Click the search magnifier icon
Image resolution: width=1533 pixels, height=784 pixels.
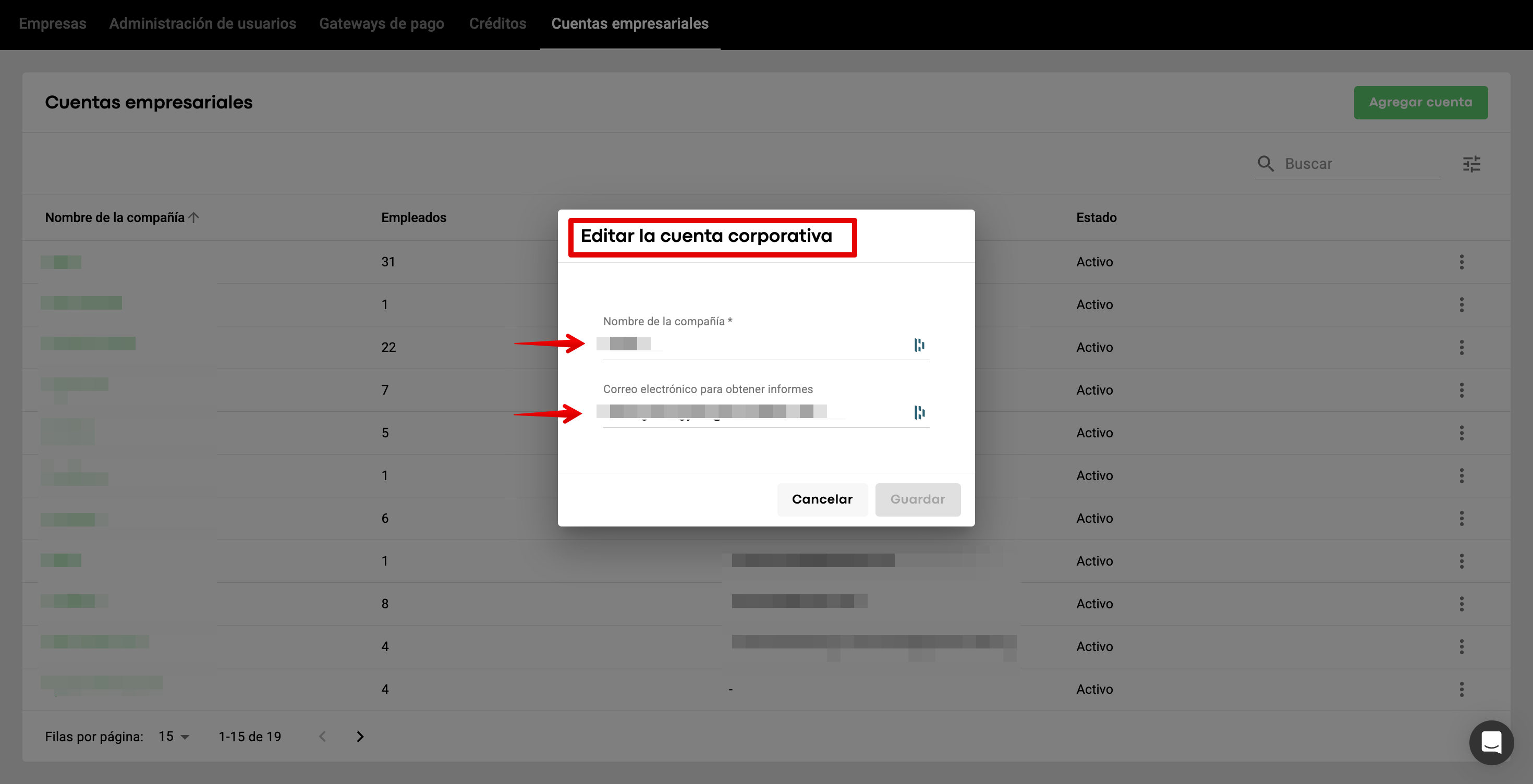(x=1265, y=164)
